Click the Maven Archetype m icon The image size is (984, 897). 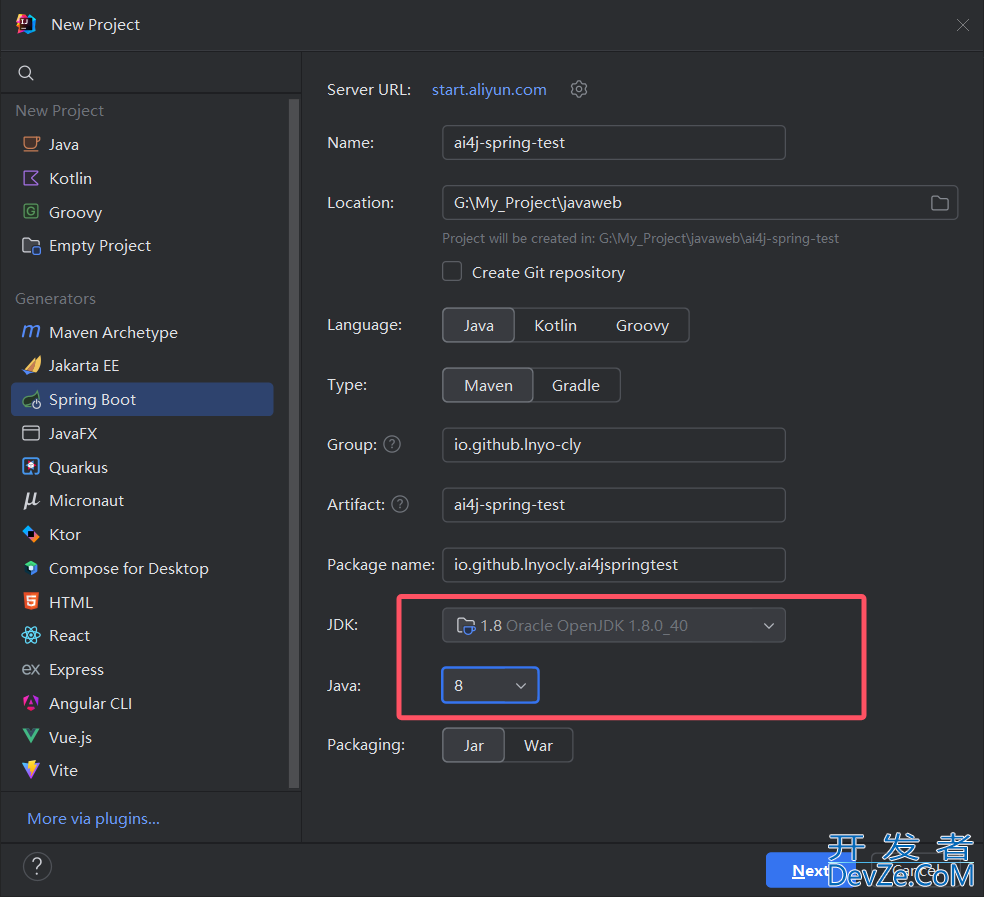[31, 331]
